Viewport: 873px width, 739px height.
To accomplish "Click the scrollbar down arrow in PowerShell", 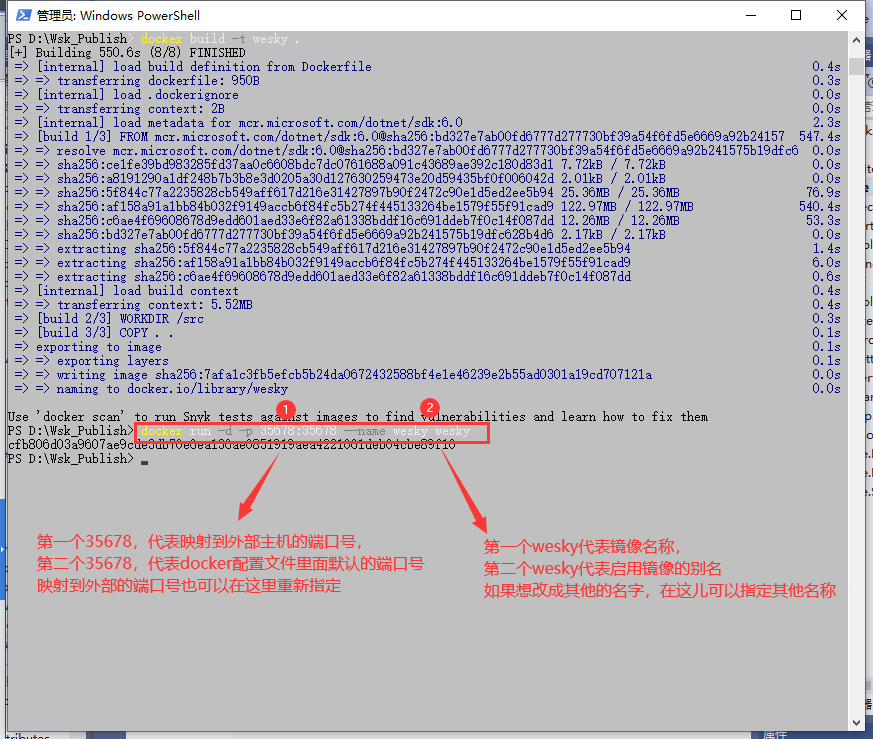I will pos(856,723).
